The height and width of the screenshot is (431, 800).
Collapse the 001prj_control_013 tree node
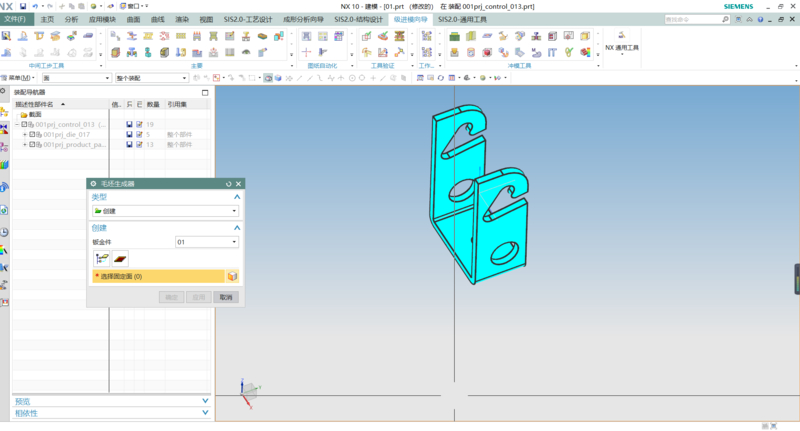pos(17,124)
